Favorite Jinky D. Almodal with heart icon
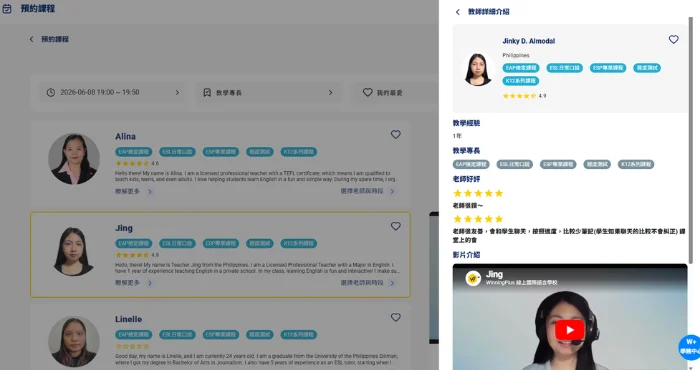The width and height of the screenshot is (700, 370). (x=673, y=39)
